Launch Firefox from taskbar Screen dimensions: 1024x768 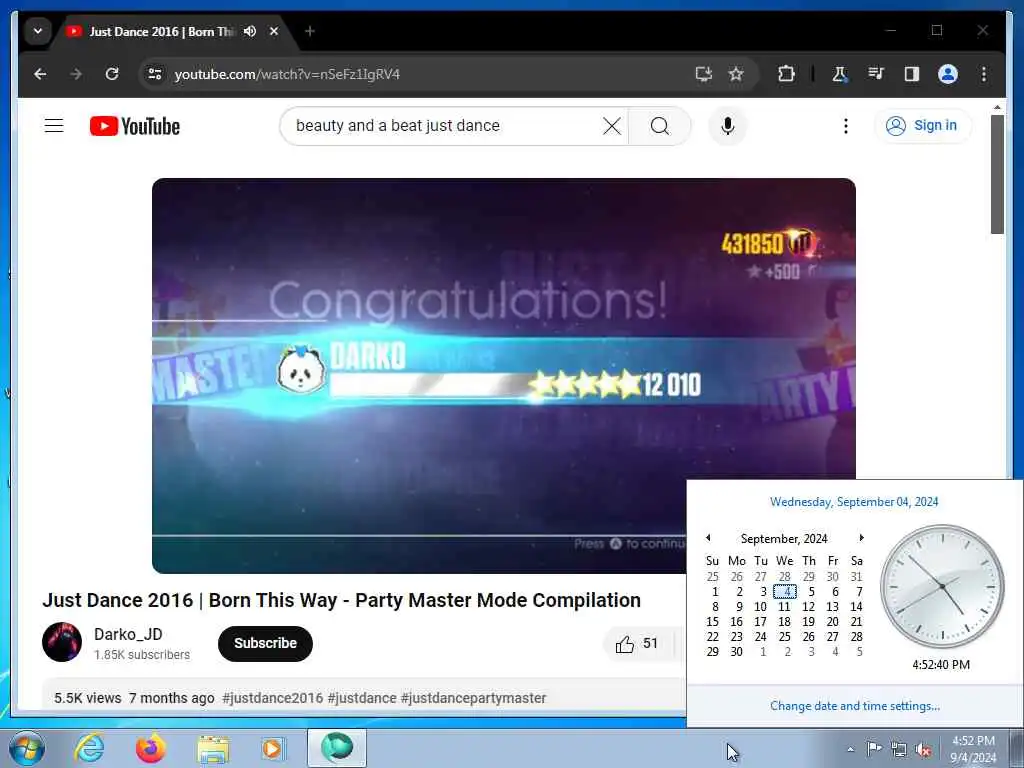150,748
